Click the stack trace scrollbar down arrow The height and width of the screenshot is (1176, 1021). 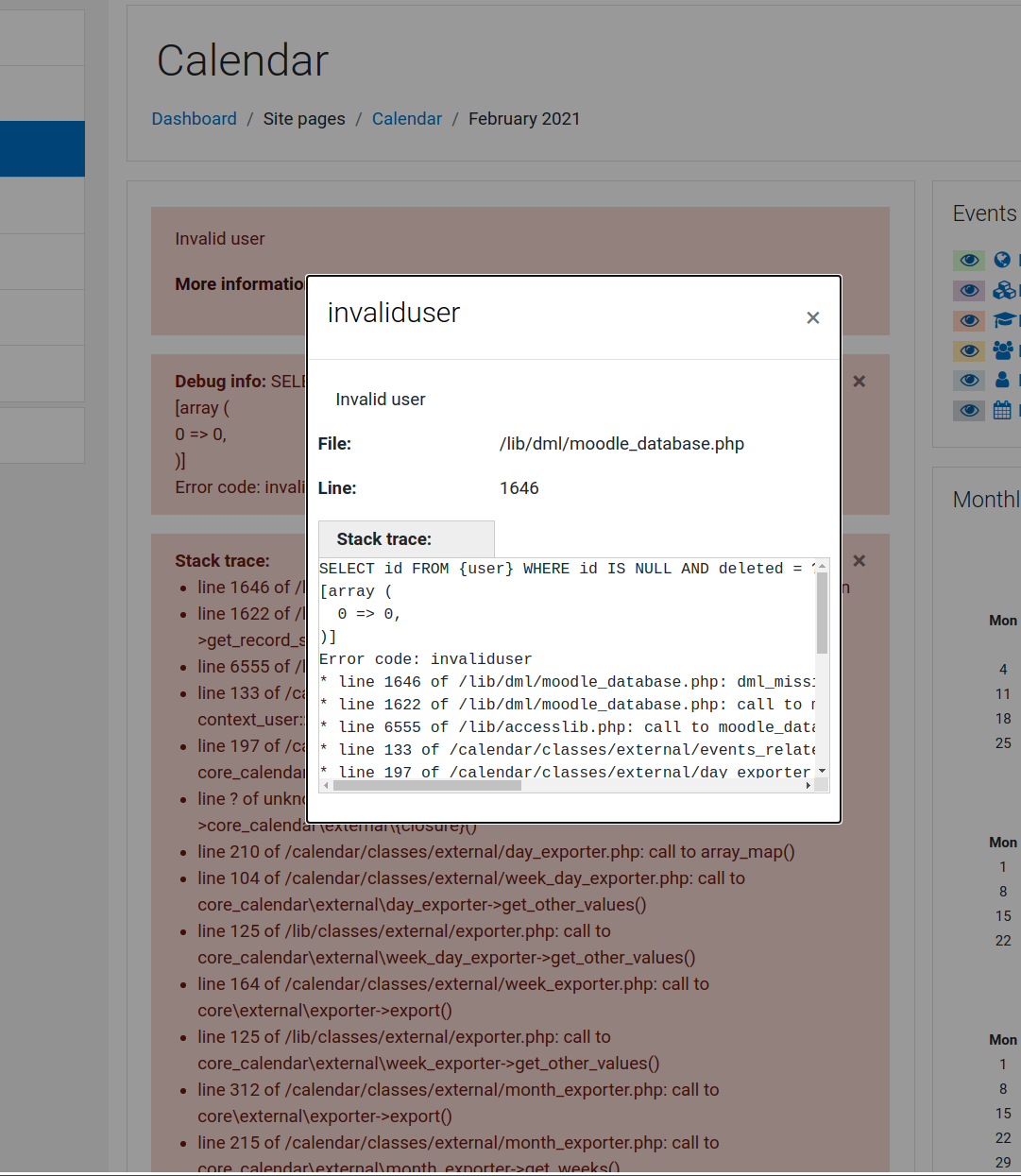point(822,771)
